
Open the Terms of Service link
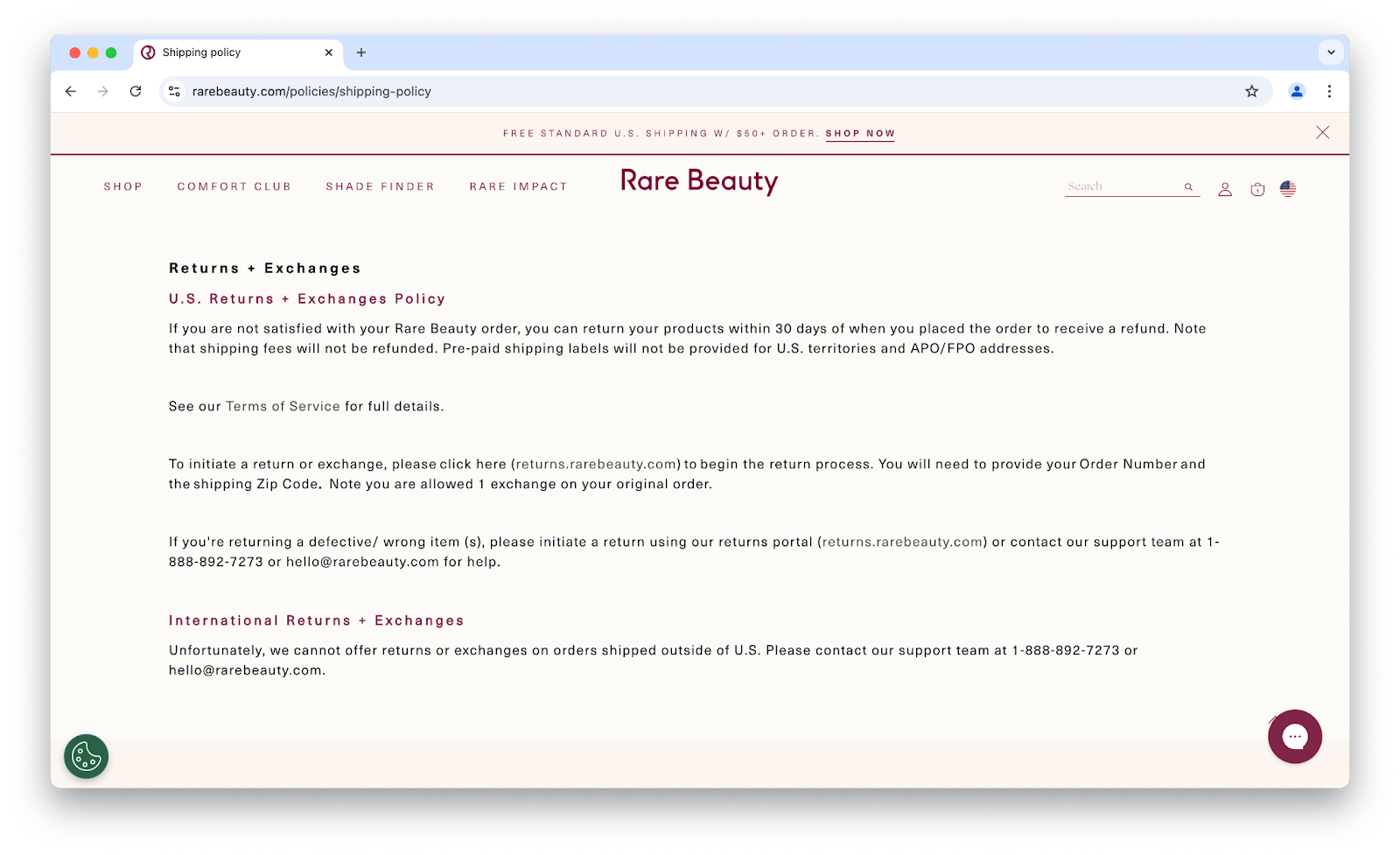pos(283,406)
